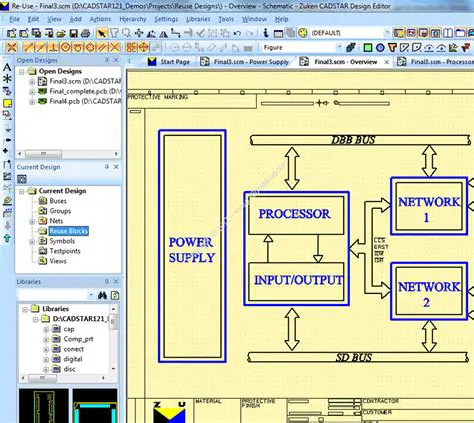The height and width of the screenshot is (423, 474).
Task: Open the Hierarchy menu
Action: 133,19
